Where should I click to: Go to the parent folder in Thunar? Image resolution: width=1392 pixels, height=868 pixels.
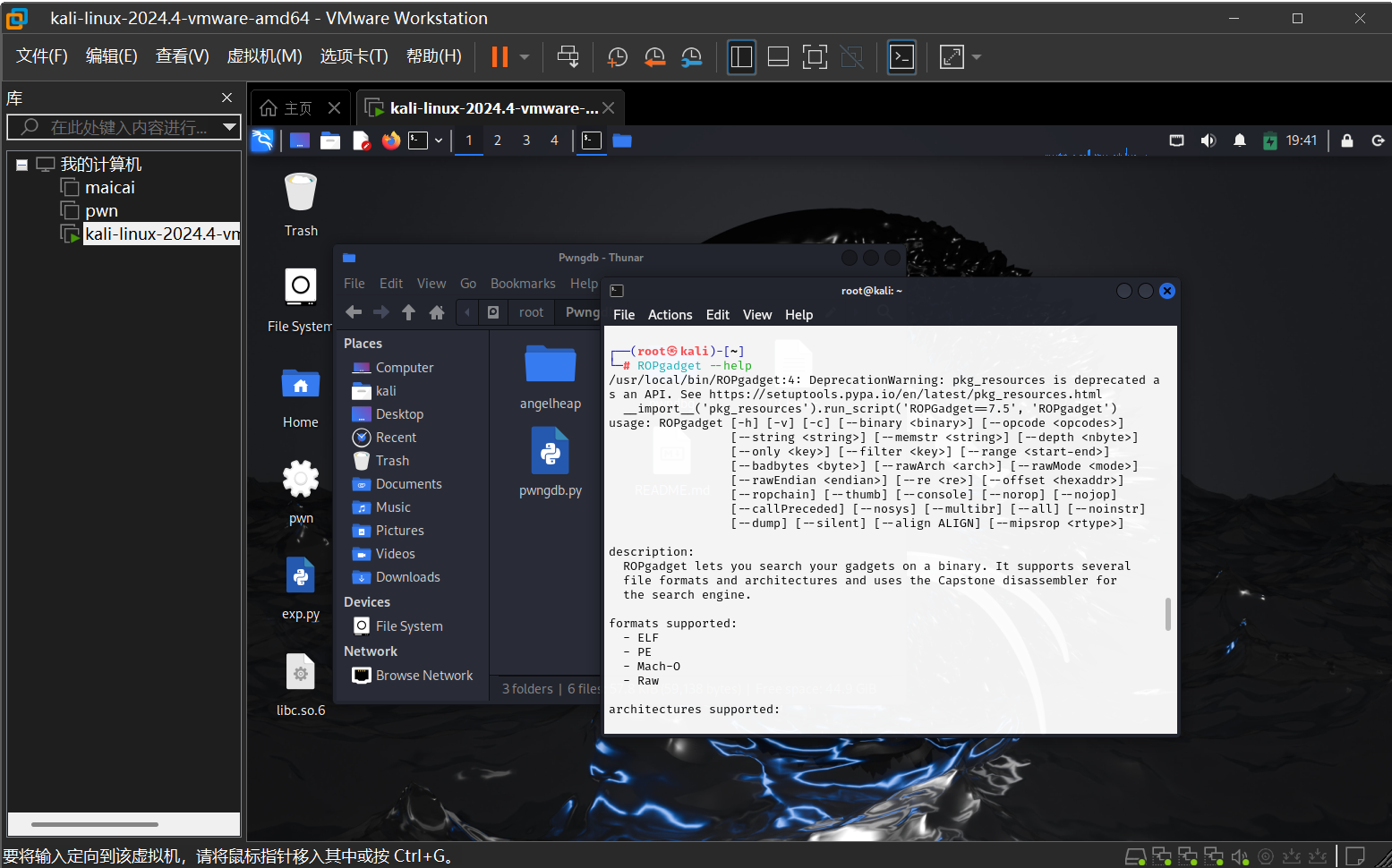(408, 312)
